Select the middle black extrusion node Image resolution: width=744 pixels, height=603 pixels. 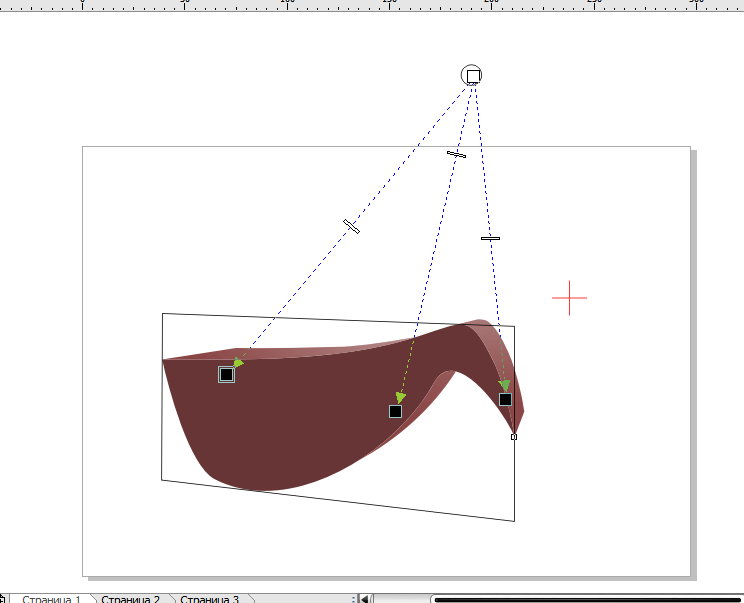point(395,411)
